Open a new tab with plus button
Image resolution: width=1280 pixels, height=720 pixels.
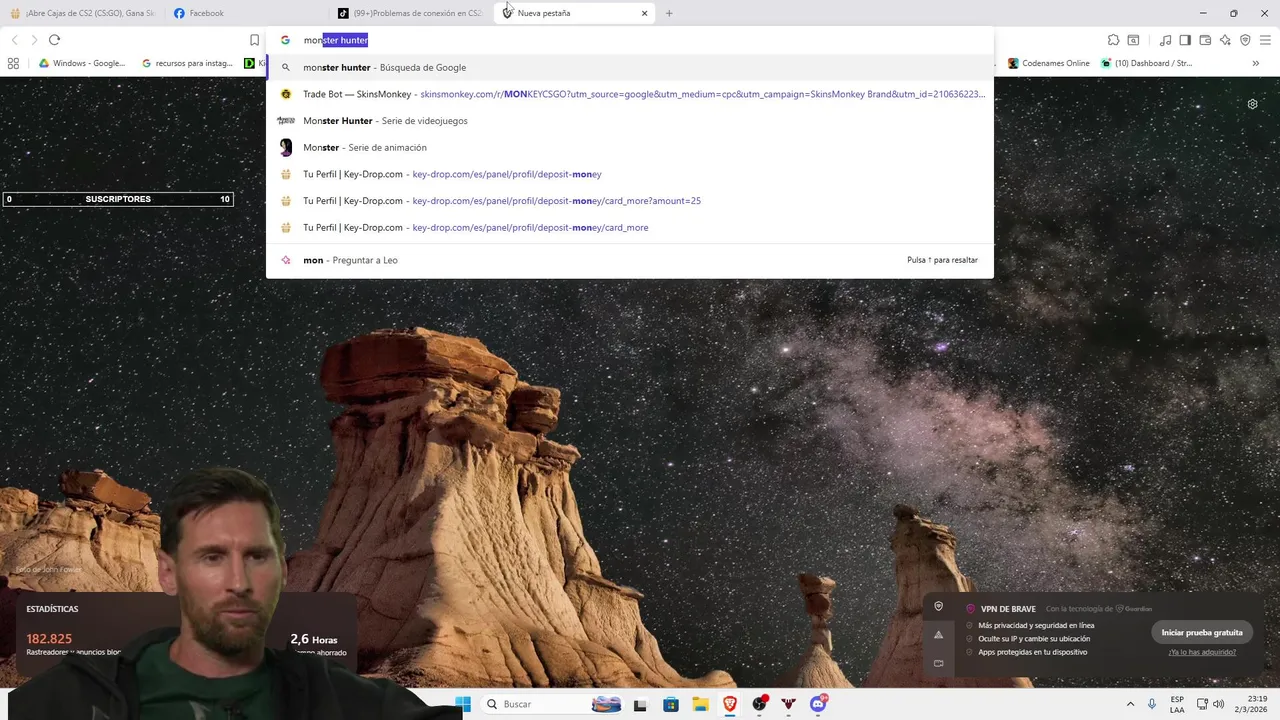(x=669, y=13)
